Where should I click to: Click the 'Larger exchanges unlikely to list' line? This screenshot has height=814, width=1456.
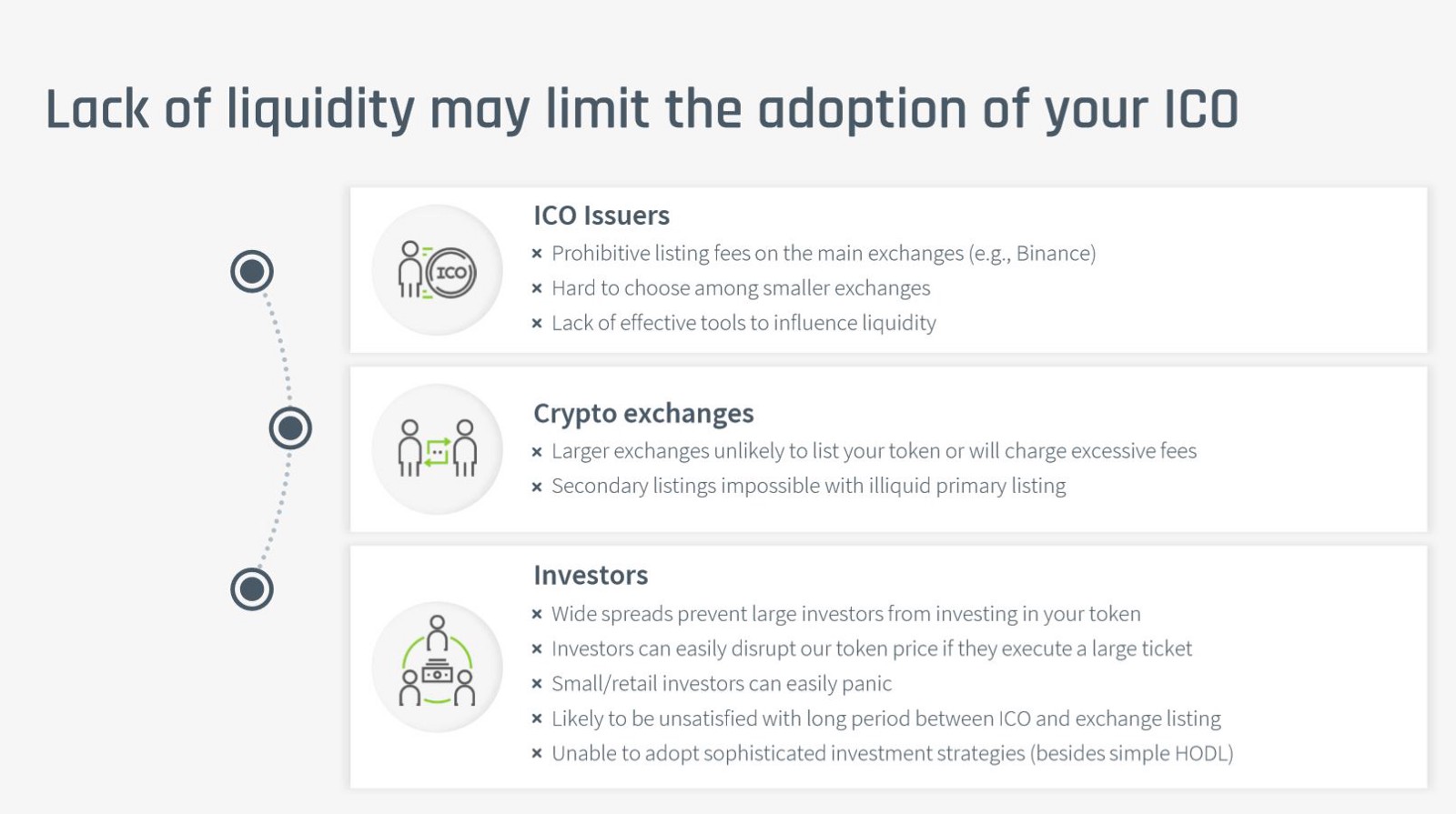(874, 451)
